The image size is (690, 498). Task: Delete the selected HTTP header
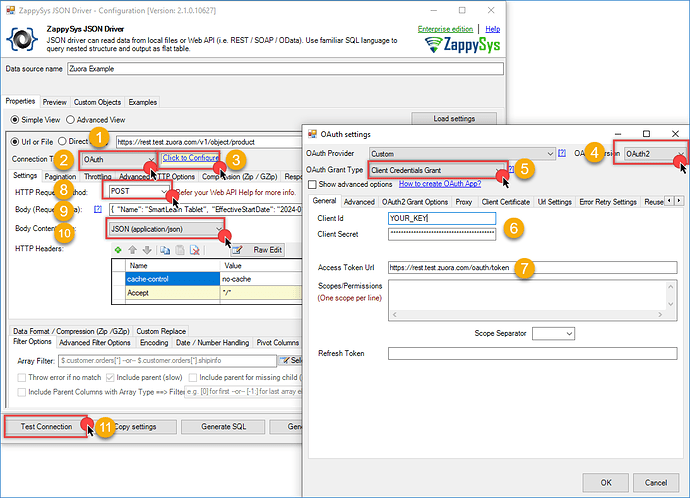coord(195,250)
